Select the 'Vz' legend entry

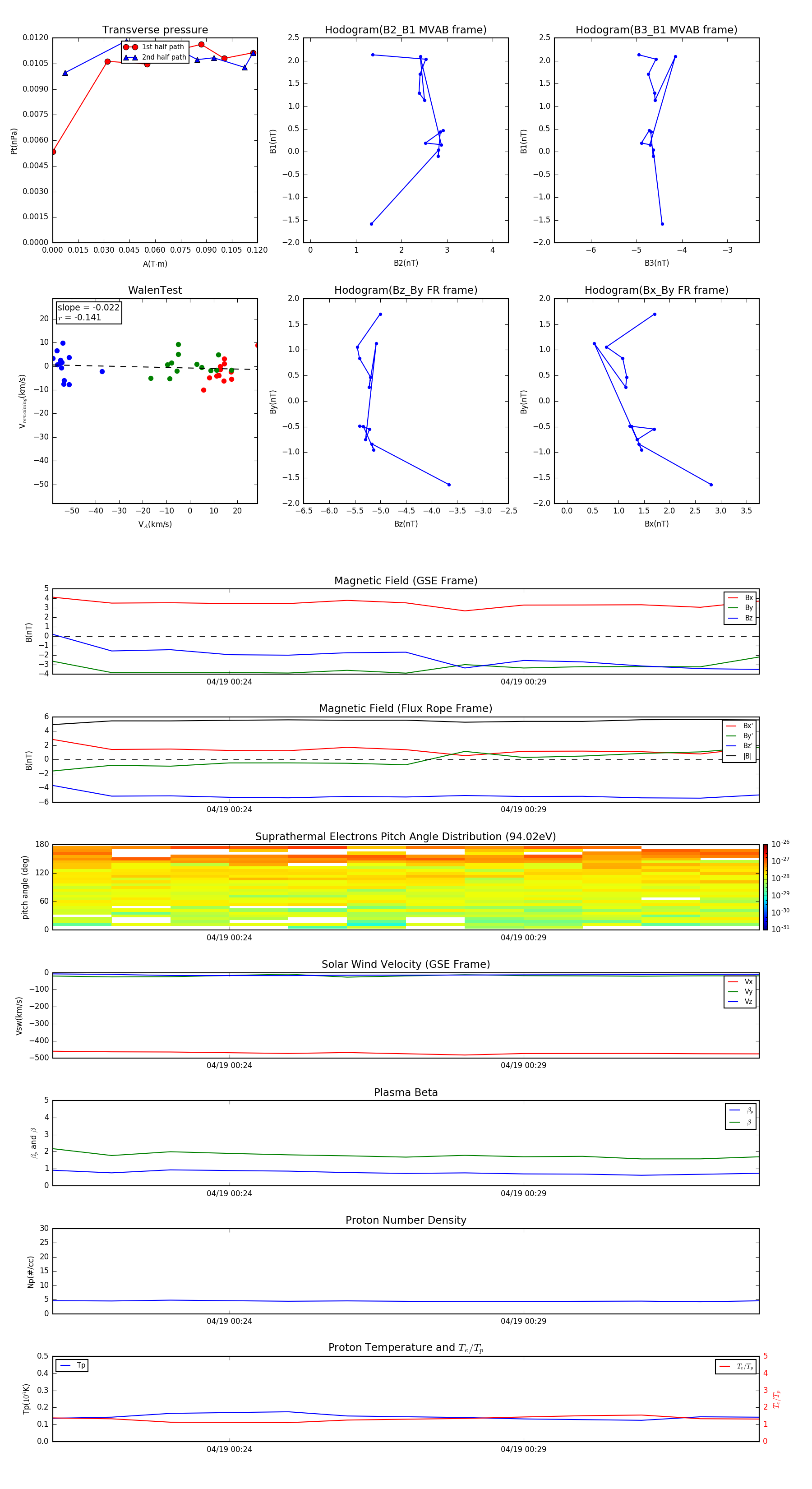[740, 1002]
